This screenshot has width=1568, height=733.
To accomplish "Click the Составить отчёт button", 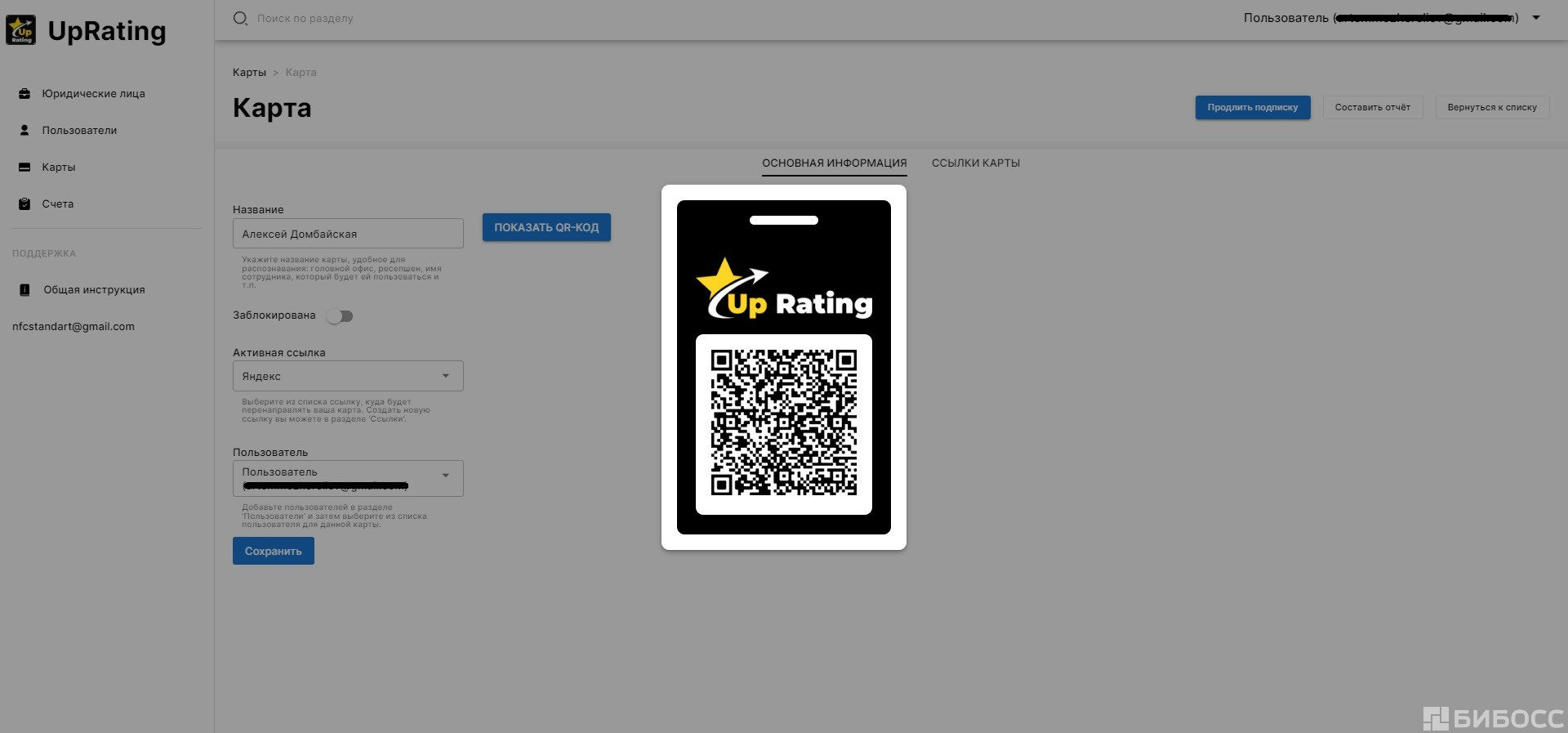I will click(1373, 108).
